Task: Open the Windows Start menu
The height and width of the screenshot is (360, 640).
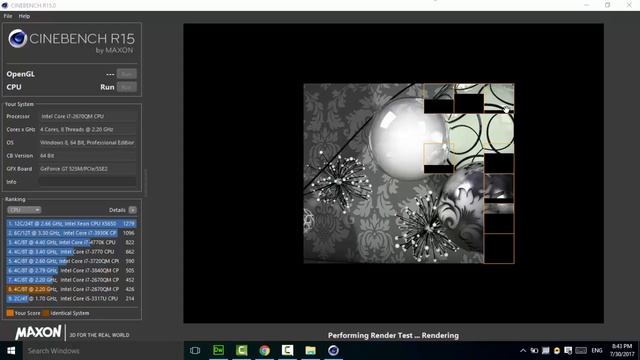Action: [x=11, y=351]
